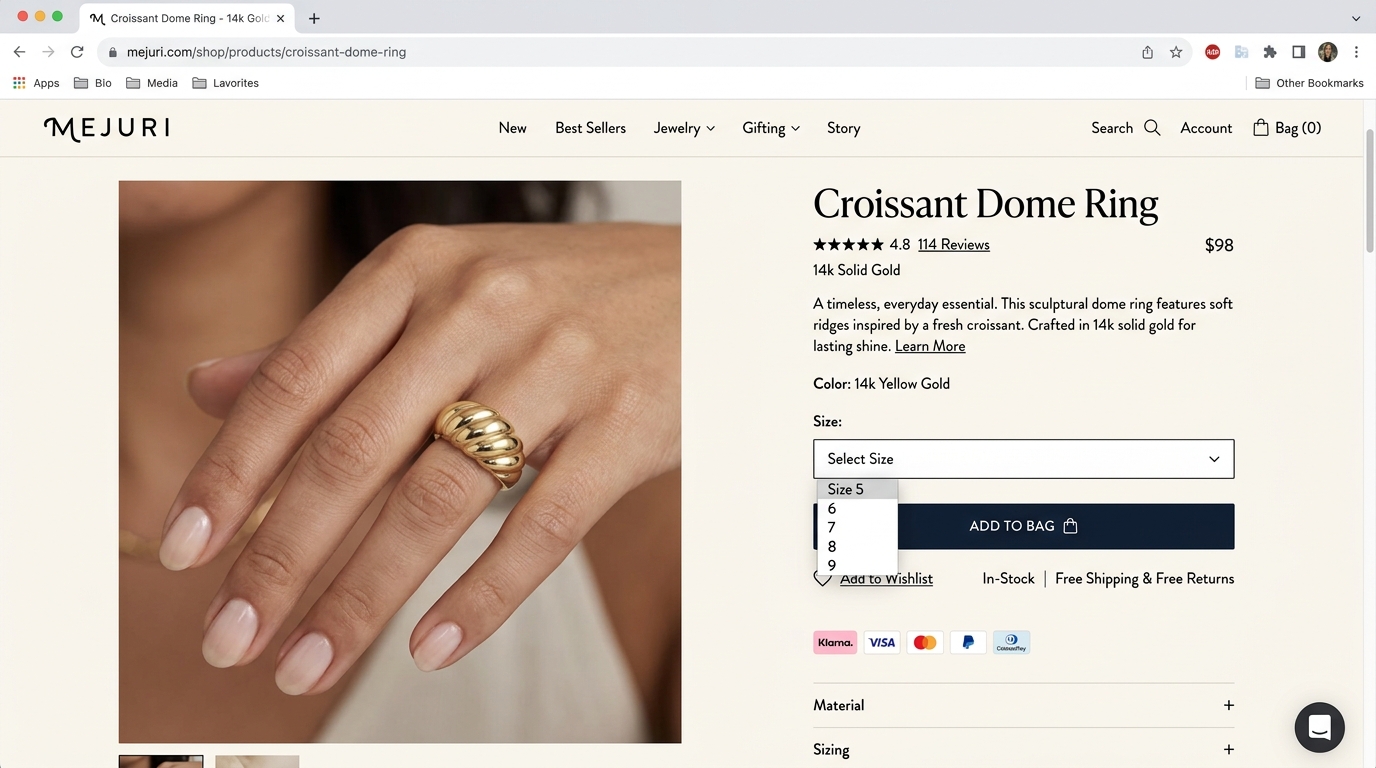Click the ADD TO BAG button
The image size is (1376, 768).
tap(1023, 526)
